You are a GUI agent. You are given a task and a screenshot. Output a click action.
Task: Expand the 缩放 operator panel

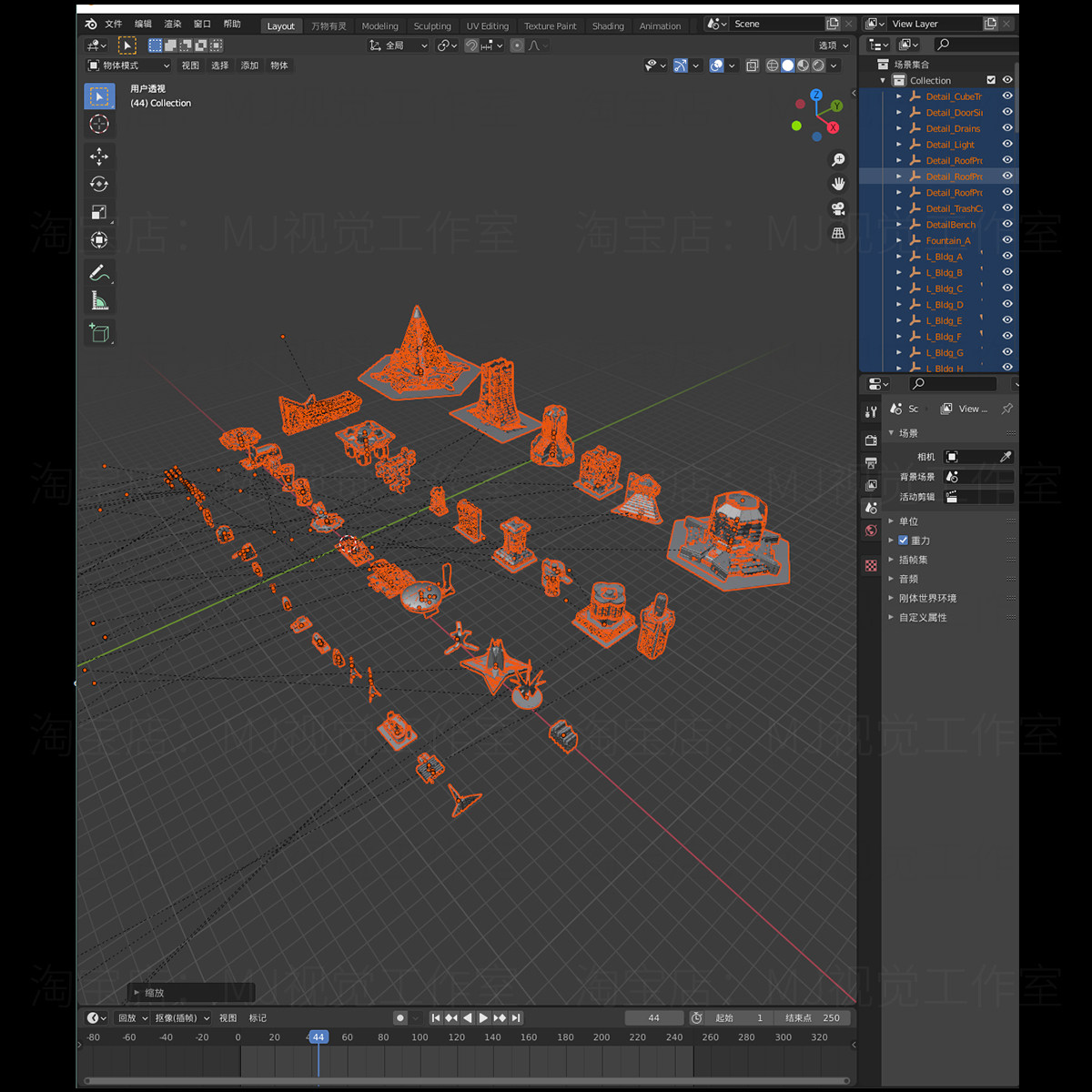(189, 993)
